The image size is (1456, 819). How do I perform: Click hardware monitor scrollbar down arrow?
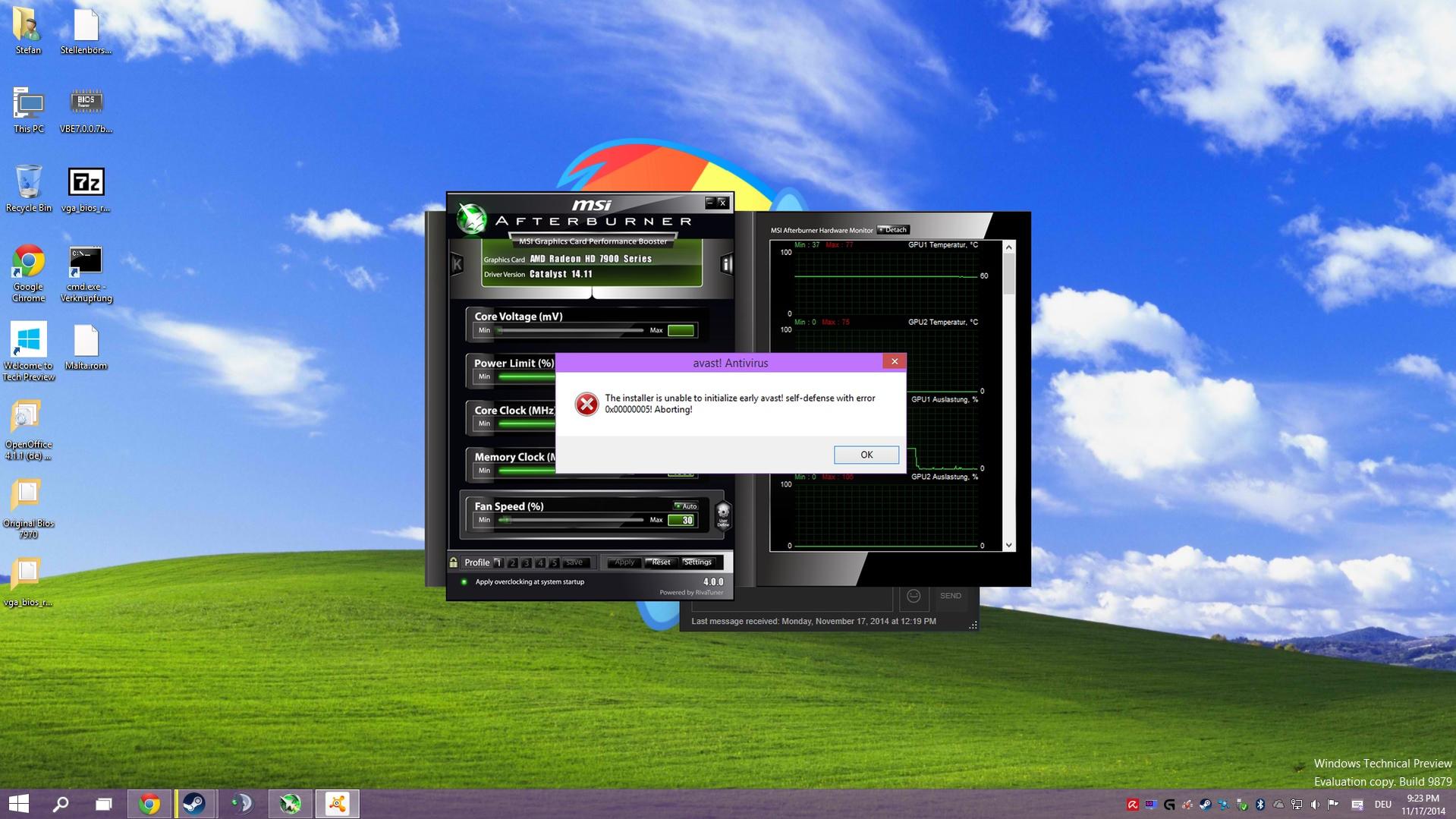click(x=1008, y=545)
